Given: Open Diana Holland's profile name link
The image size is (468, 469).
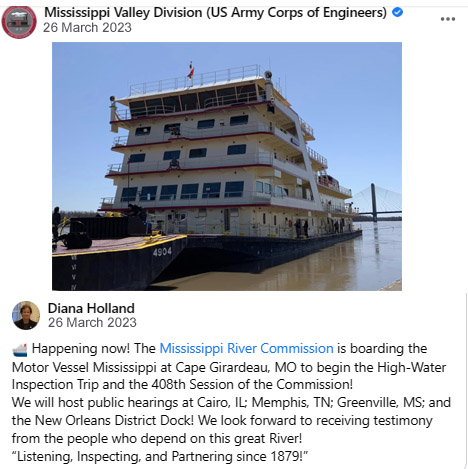Looking at the screenshot, I should coord(91,308).
